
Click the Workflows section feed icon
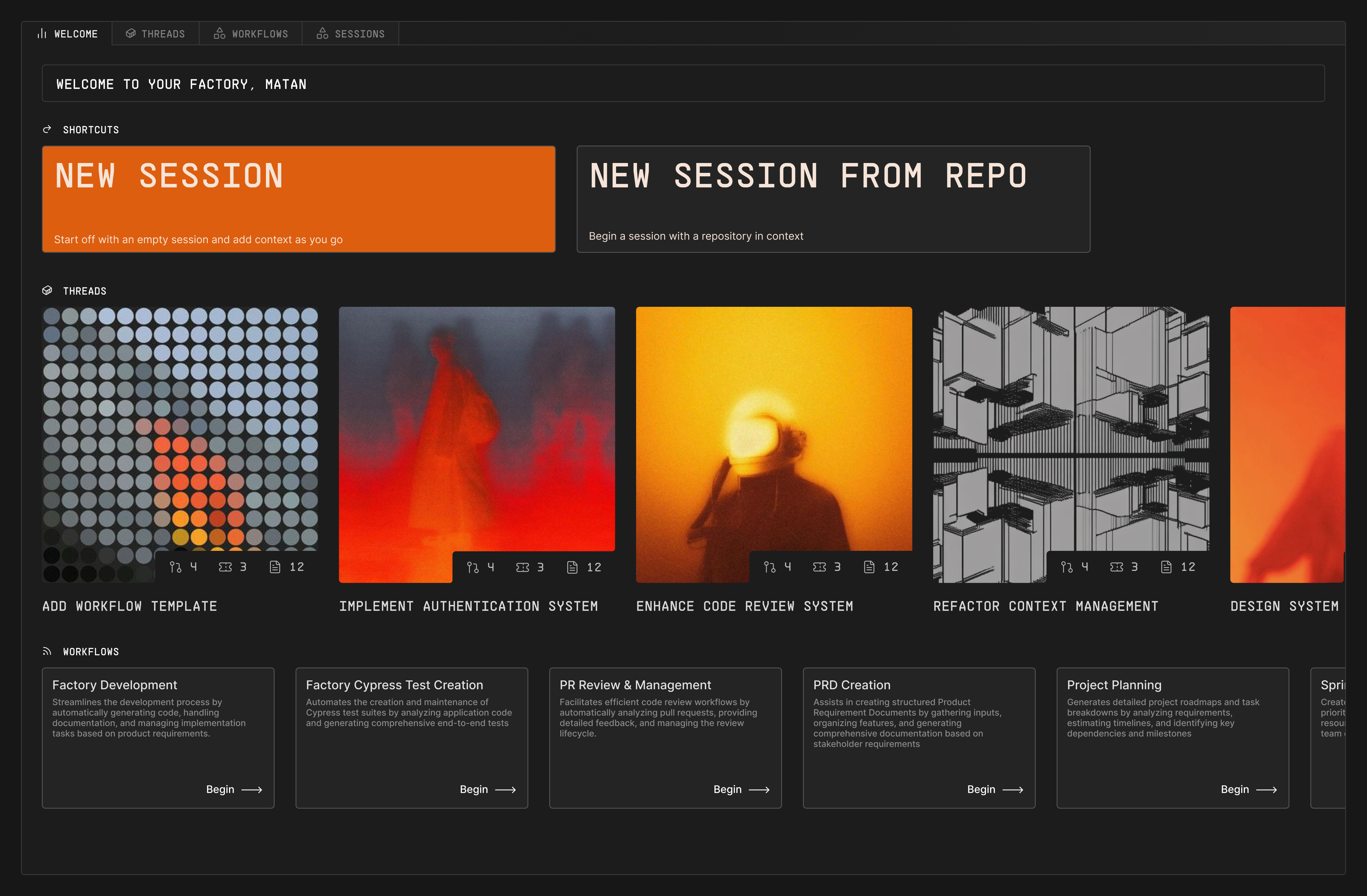tap(47, 651)
